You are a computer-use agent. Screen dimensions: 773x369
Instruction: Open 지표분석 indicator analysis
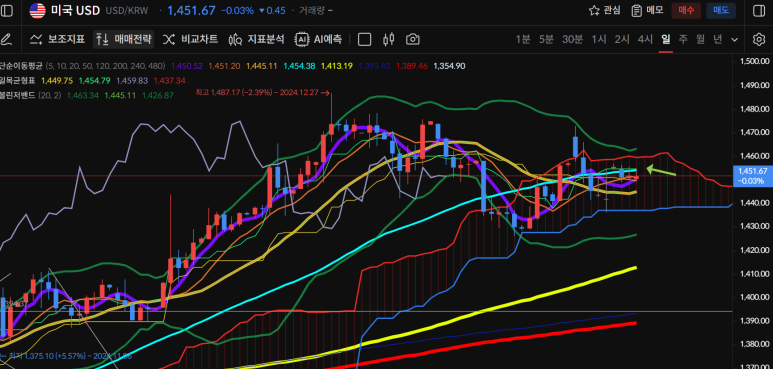pyautogui.click(x=256, y=39)
